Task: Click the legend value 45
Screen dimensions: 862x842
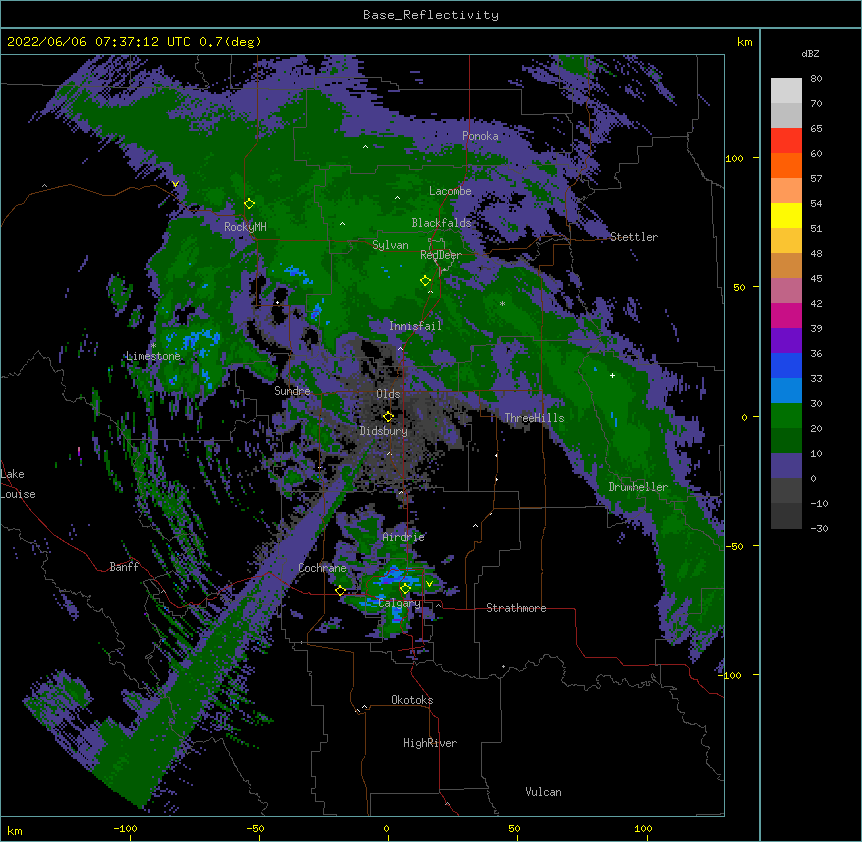Action: tap(816, 278)
